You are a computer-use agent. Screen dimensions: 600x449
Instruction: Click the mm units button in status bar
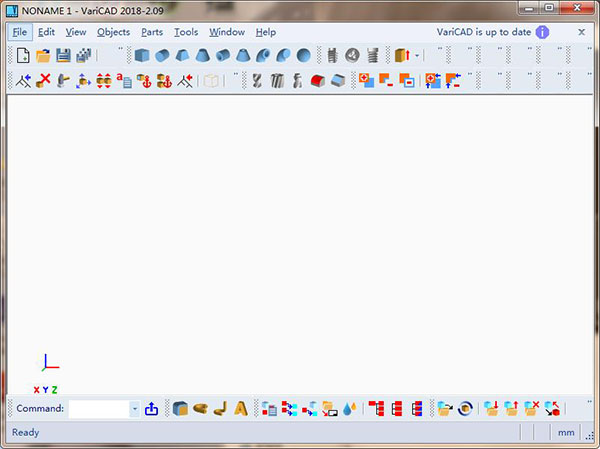pos(566,433)
